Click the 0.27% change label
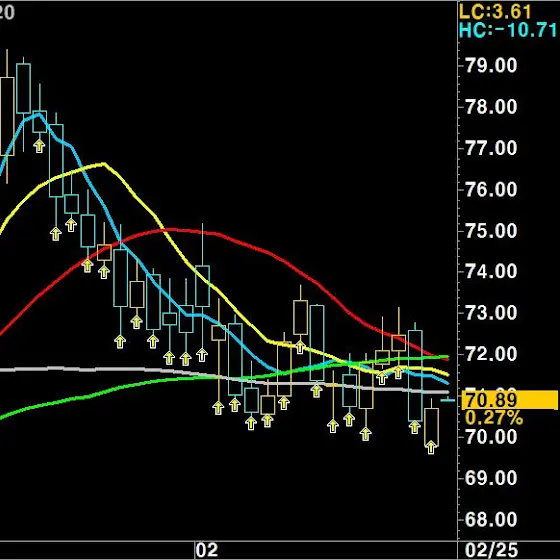Image resolution: width=560 pixels, height=560 pixels. pyautogui.click(x=494, y=417)
